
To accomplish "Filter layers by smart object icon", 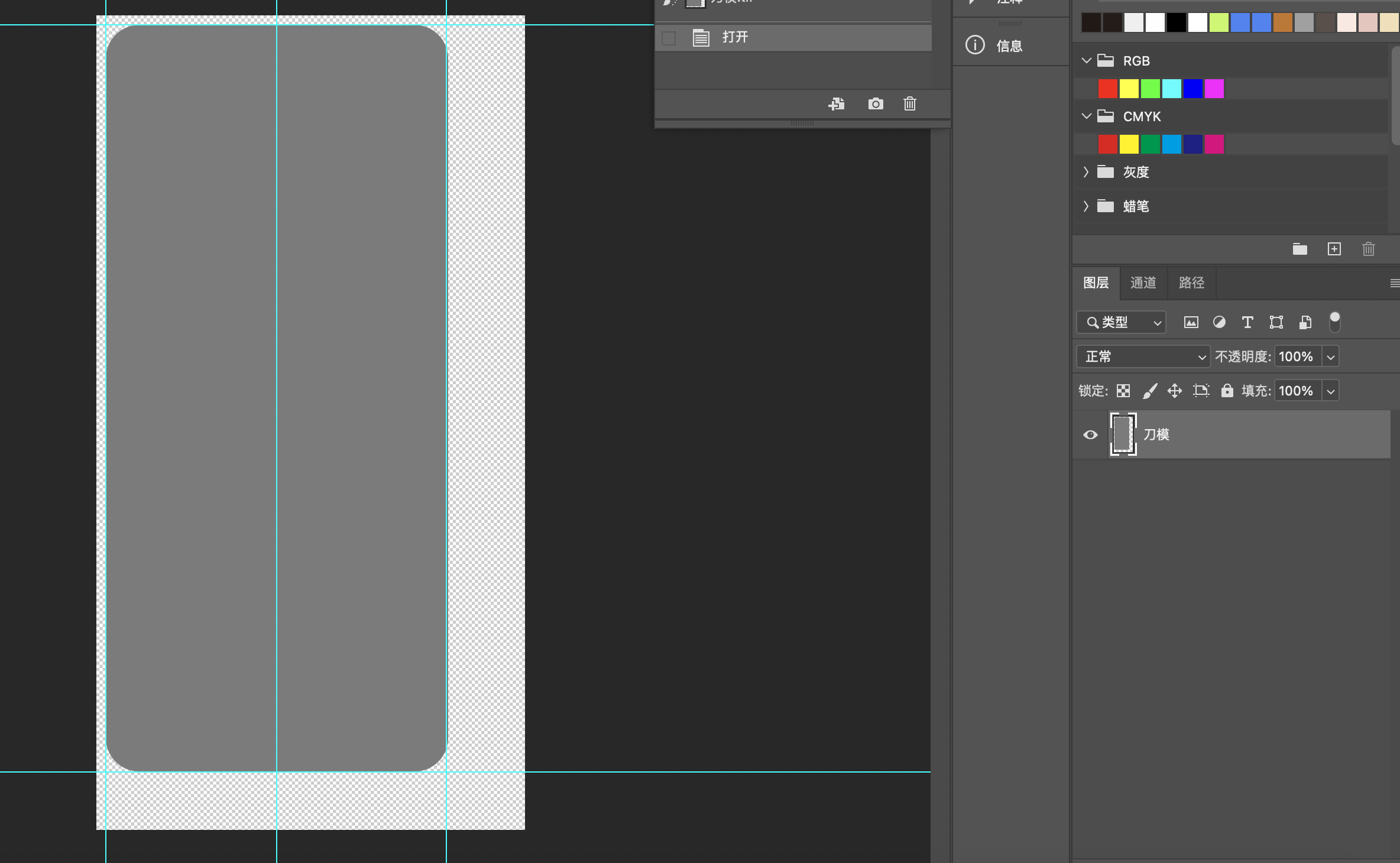I will [1305, 322].
